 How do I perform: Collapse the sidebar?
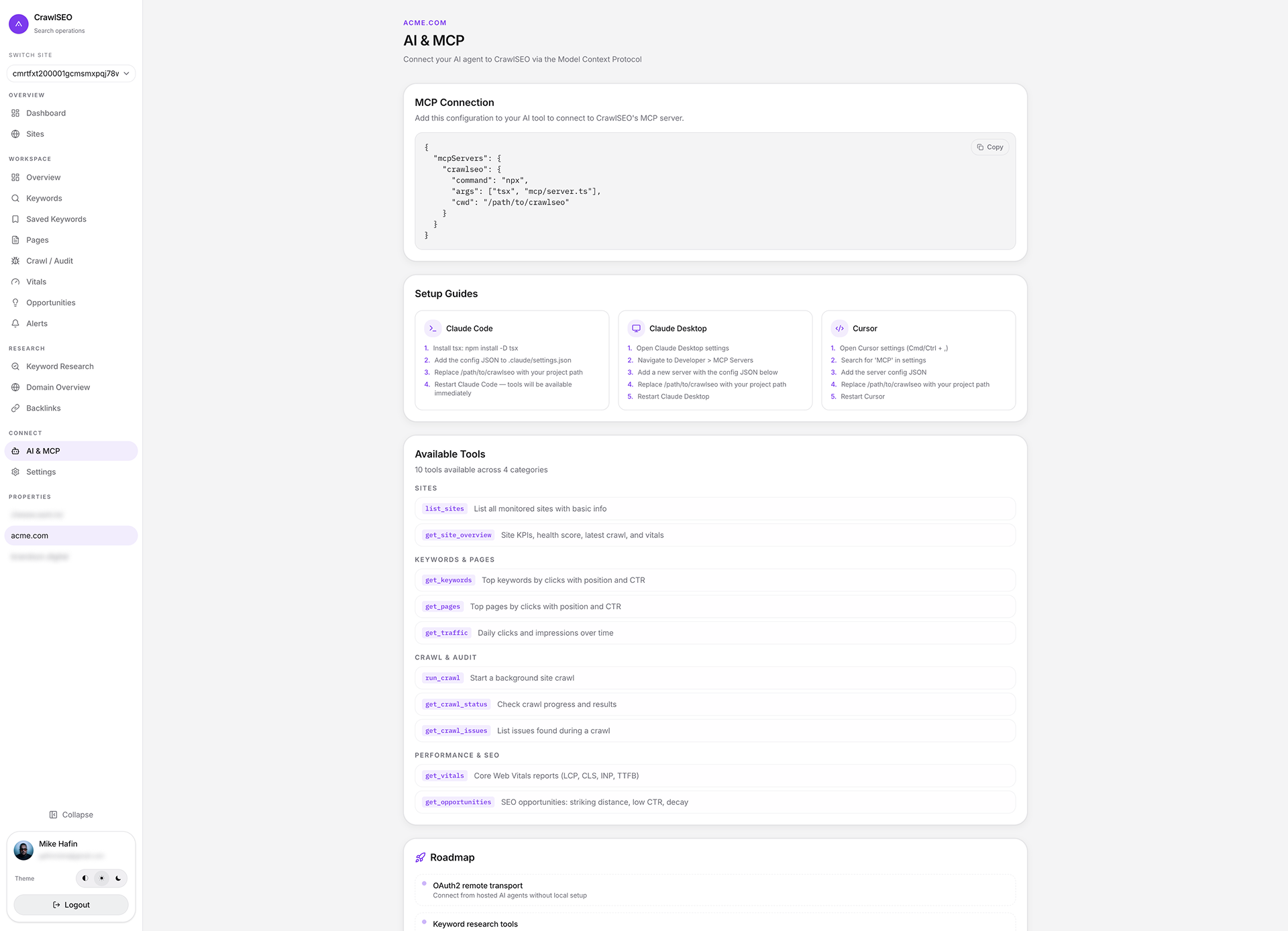(71, 815)
